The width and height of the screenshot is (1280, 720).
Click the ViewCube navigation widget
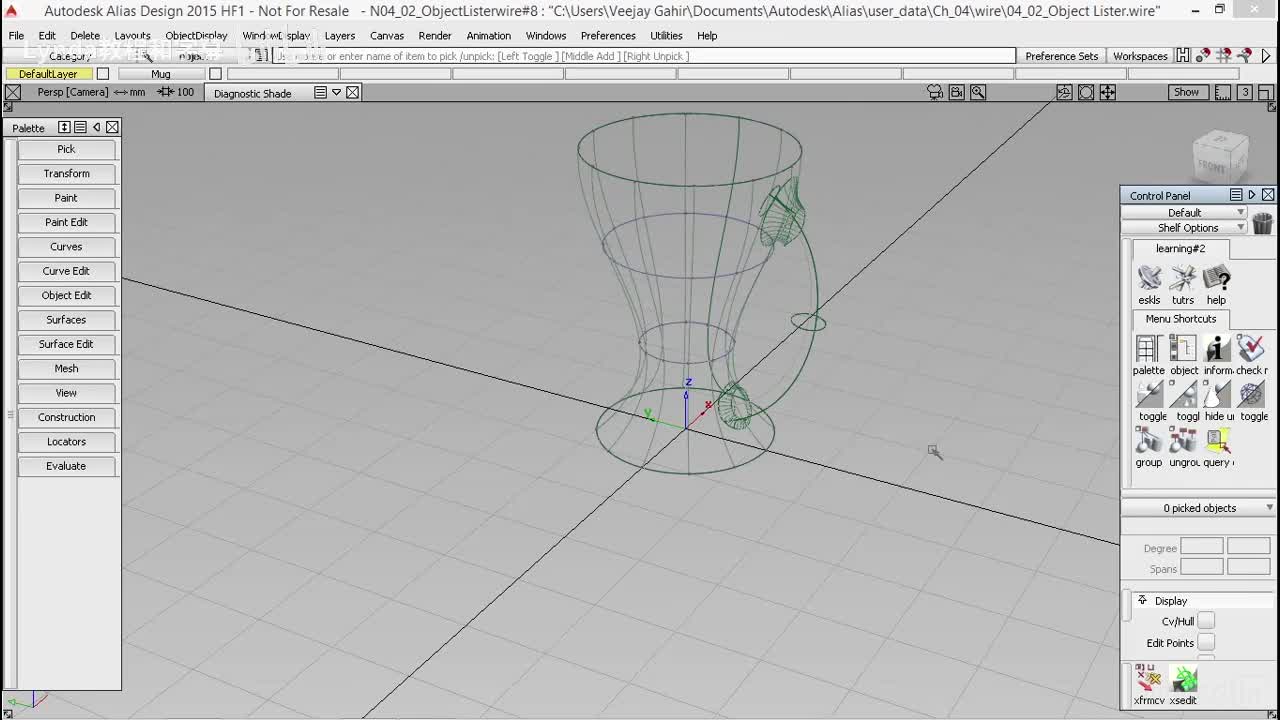coord(1221,156)
